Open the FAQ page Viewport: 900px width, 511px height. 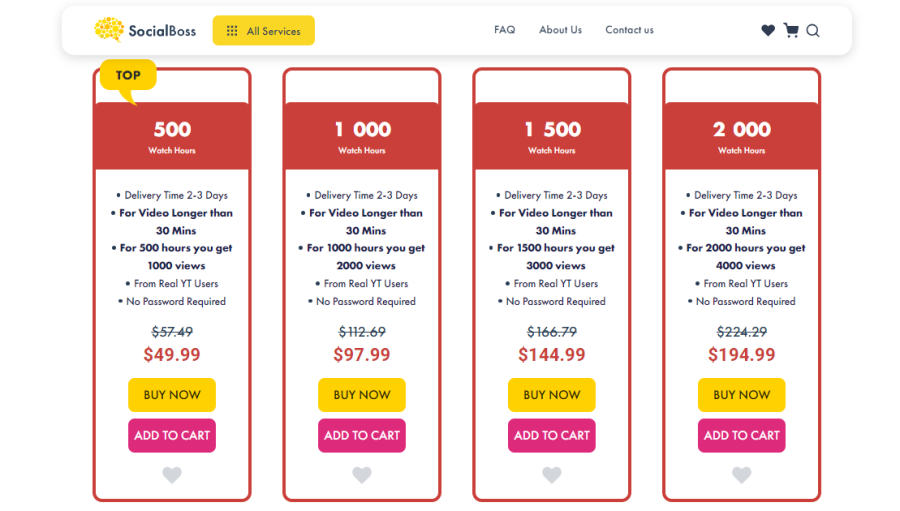[505, 30]
